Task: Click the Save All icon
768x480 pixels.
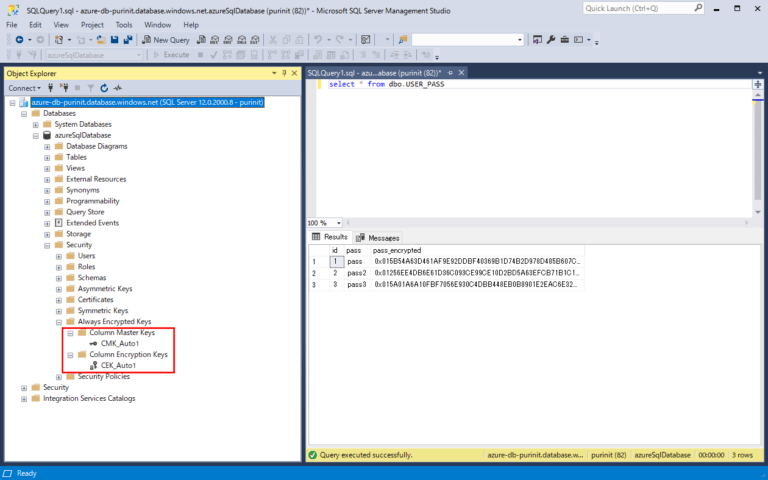Action: click(x=128, y=40)
